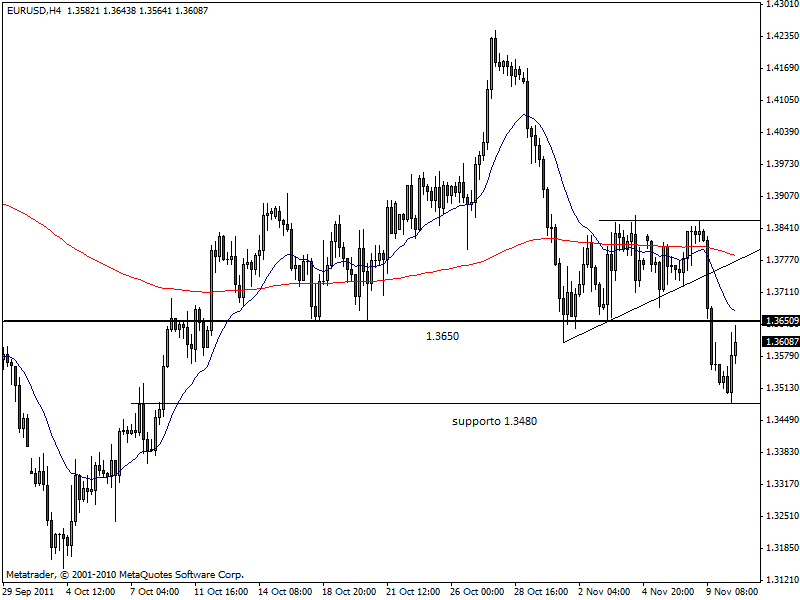Click the 1.36509 price marker on axis
This screenshot has height=600, width=800.
(x=780, y=321)
